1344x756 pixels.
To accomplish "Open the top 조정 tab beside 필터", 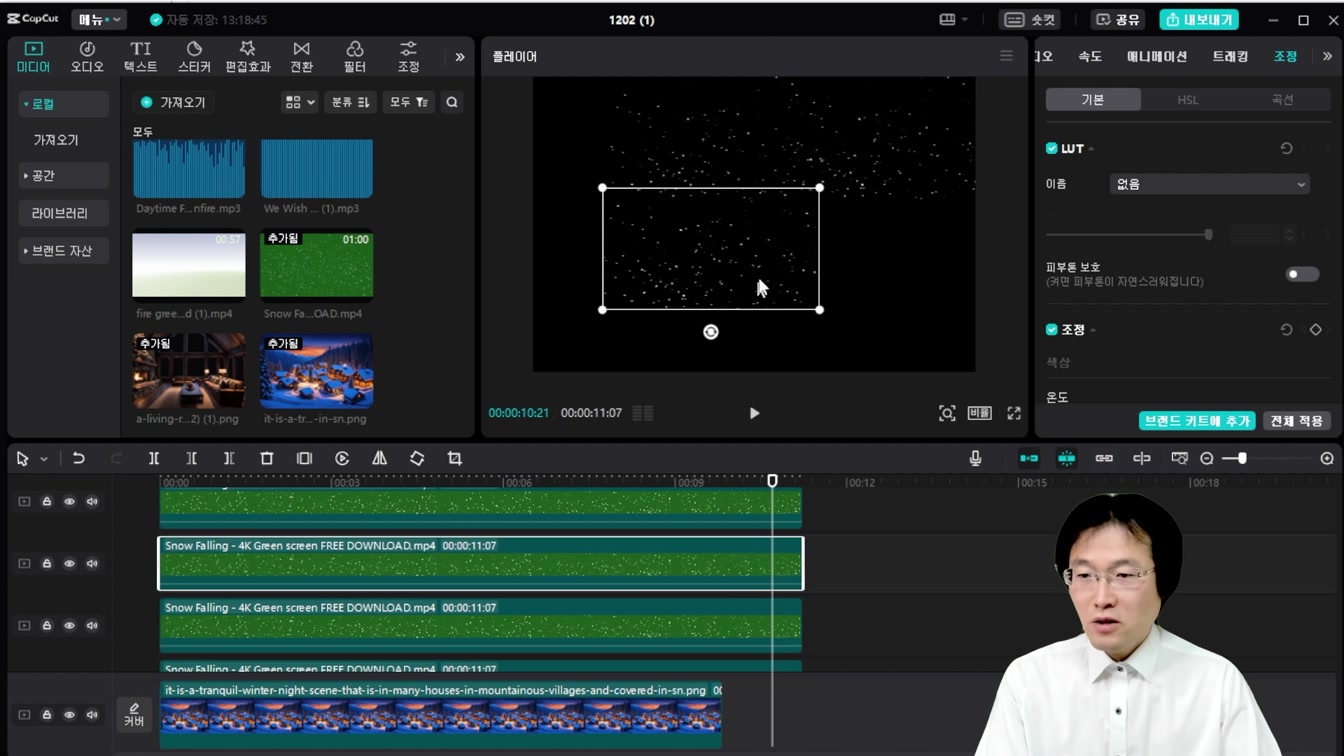I will 408,57.
